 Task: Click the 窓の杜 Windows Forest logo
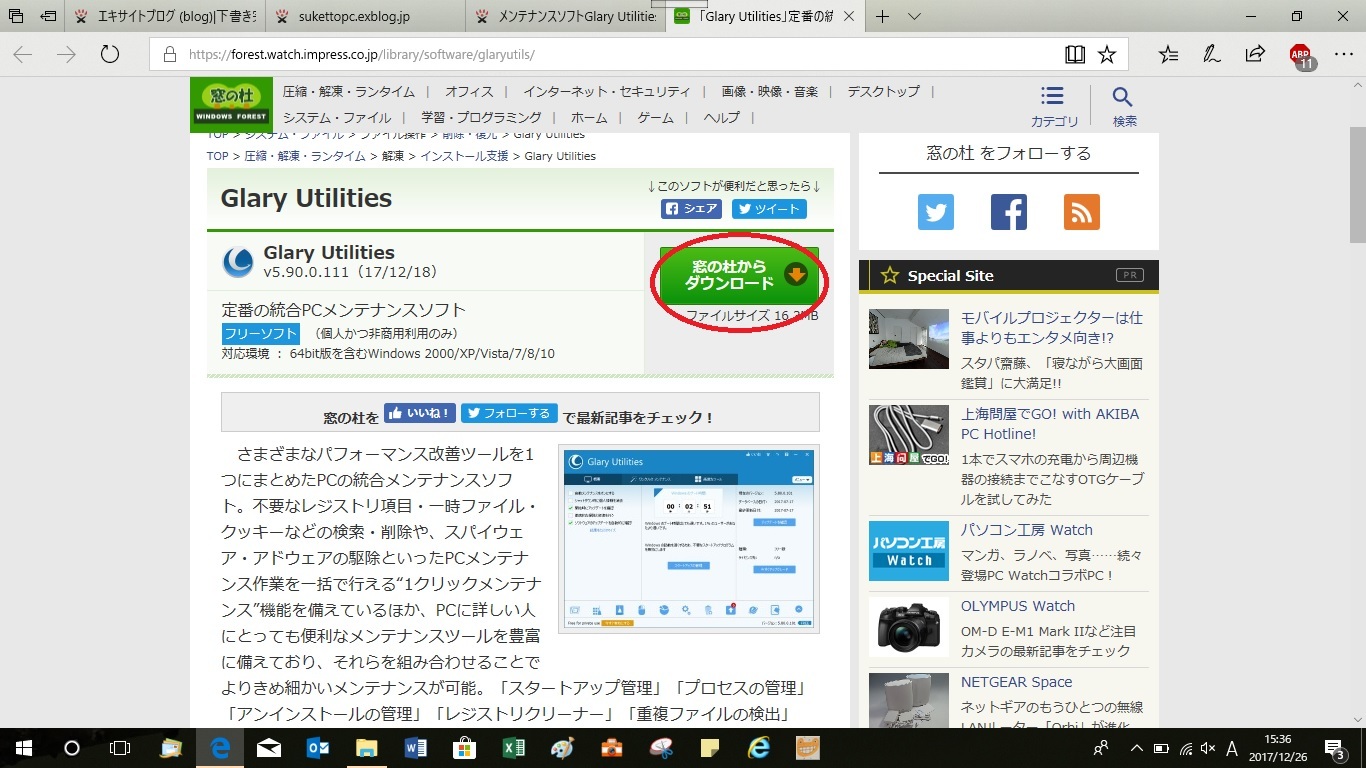point(232,104)
